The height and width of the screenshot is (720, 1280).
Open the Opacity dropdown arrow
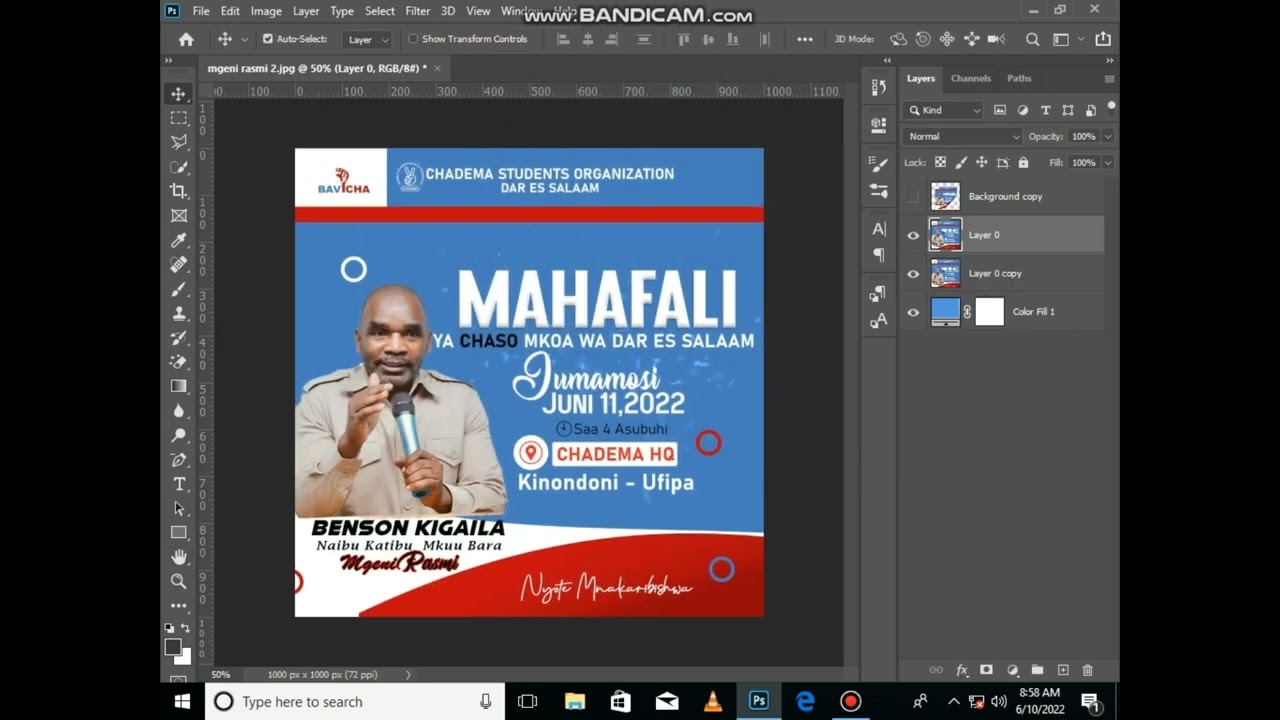1107,136
